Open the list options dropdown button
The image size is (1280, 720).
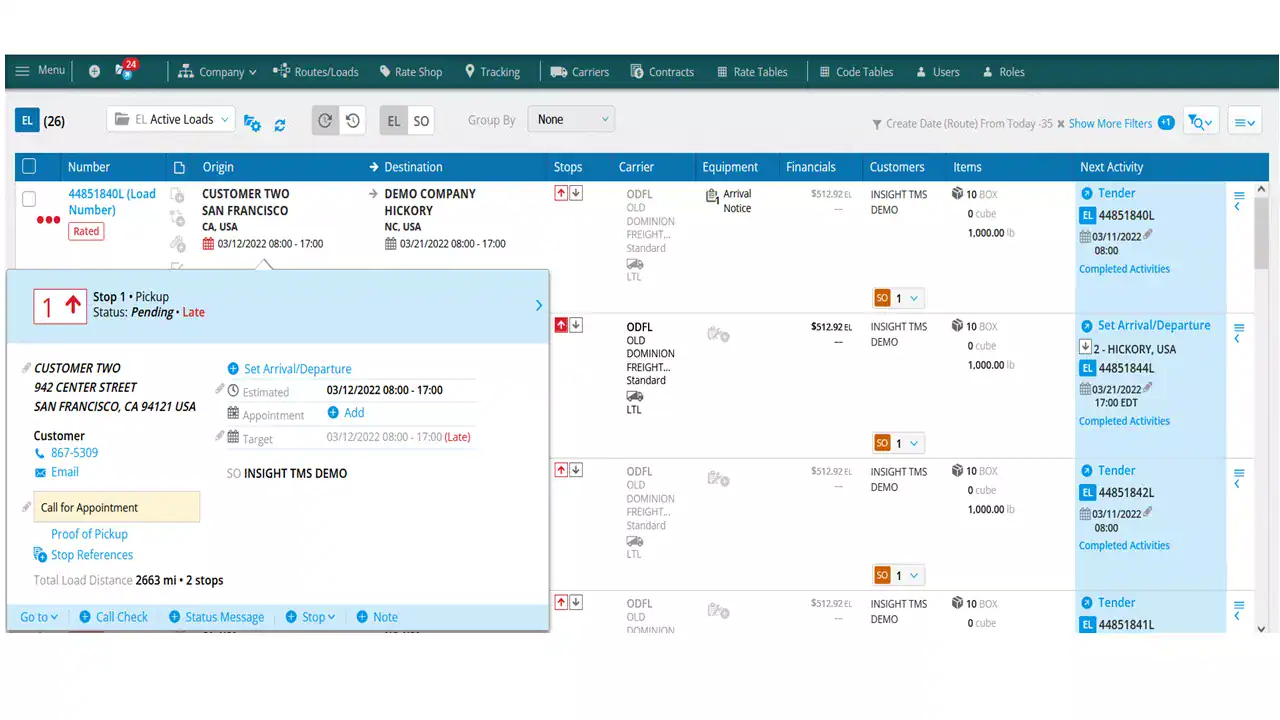pos(1244,122)
